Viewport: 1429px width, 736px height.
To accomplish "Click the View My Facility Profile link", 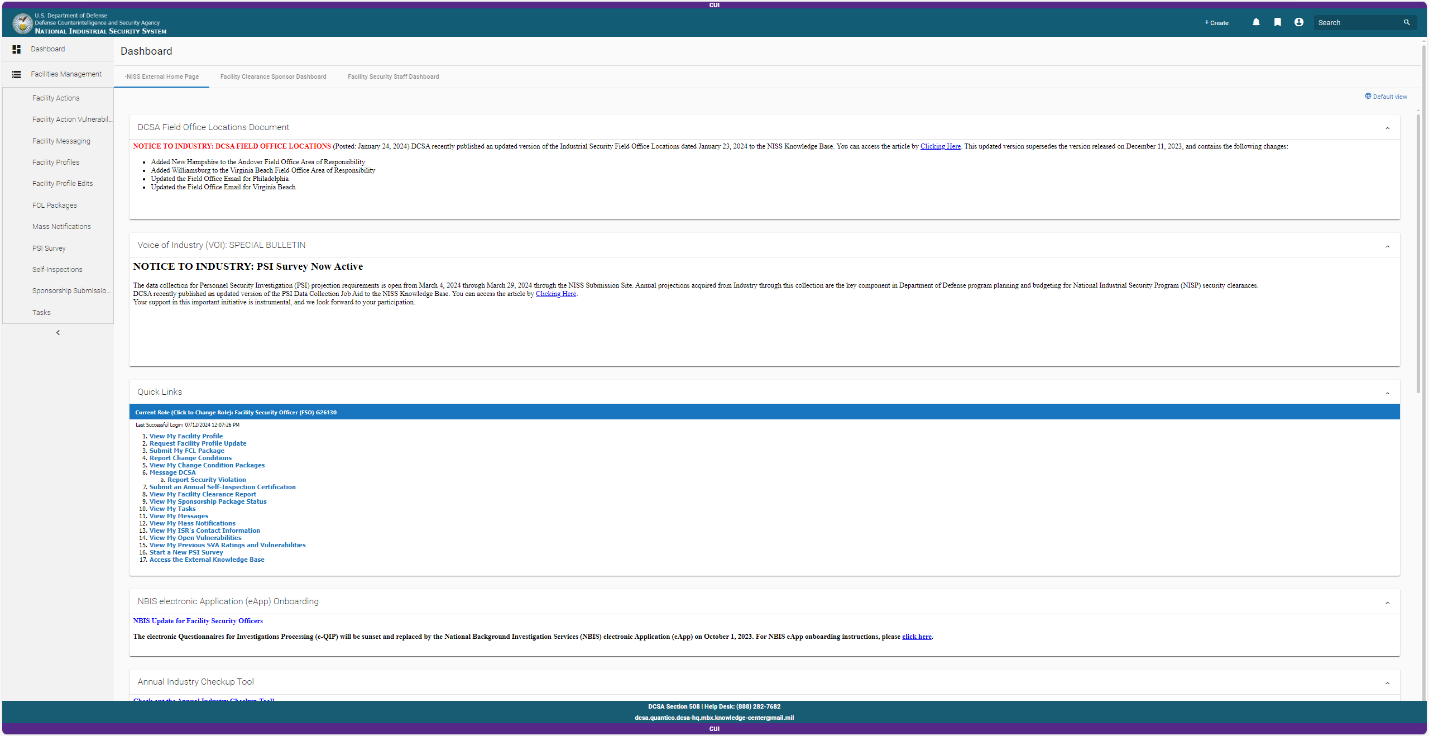I will click(186, 436).
